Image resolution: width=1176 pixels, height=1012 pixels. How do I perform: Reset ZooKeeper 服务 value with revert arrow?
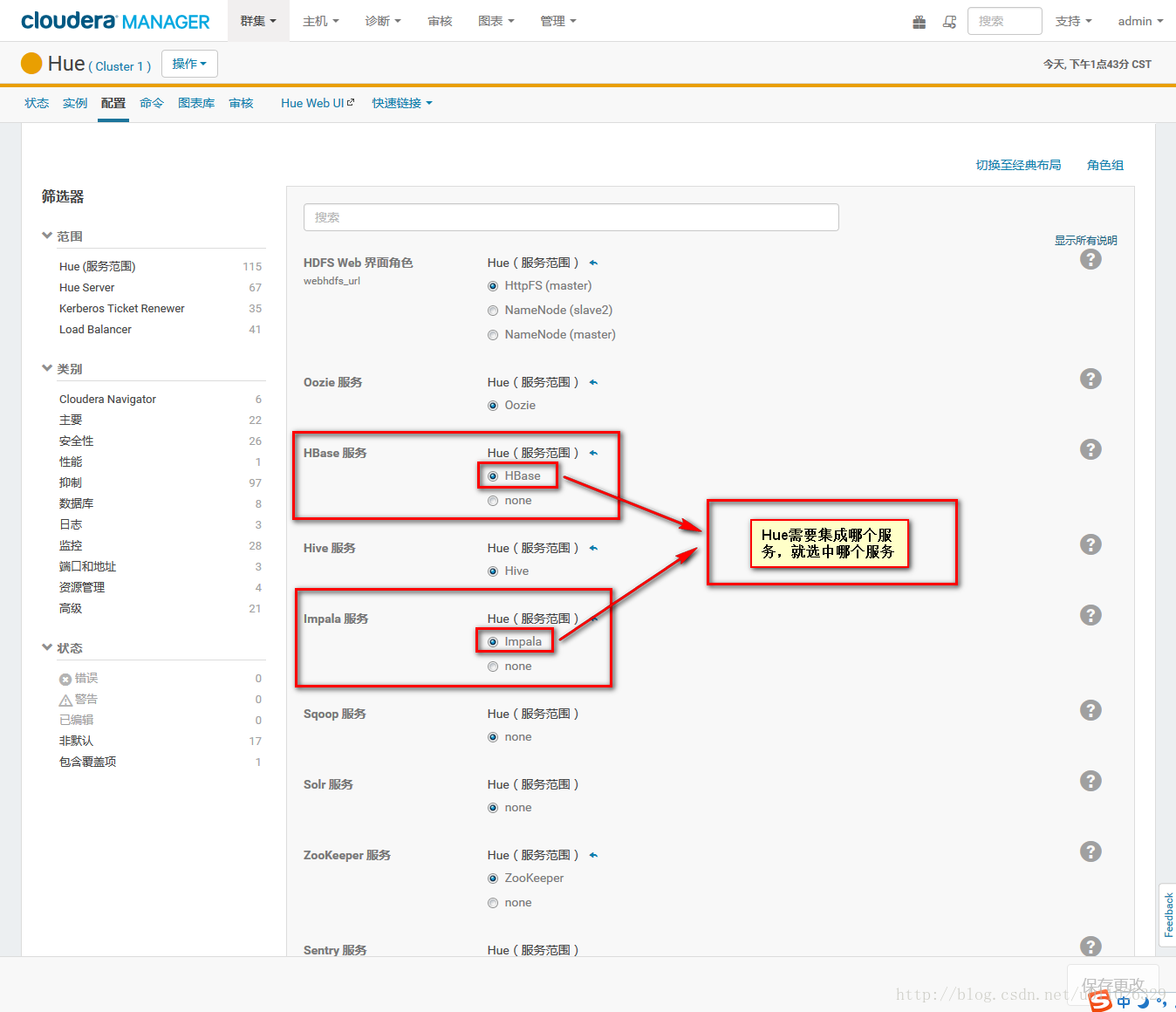coord(593,855)
